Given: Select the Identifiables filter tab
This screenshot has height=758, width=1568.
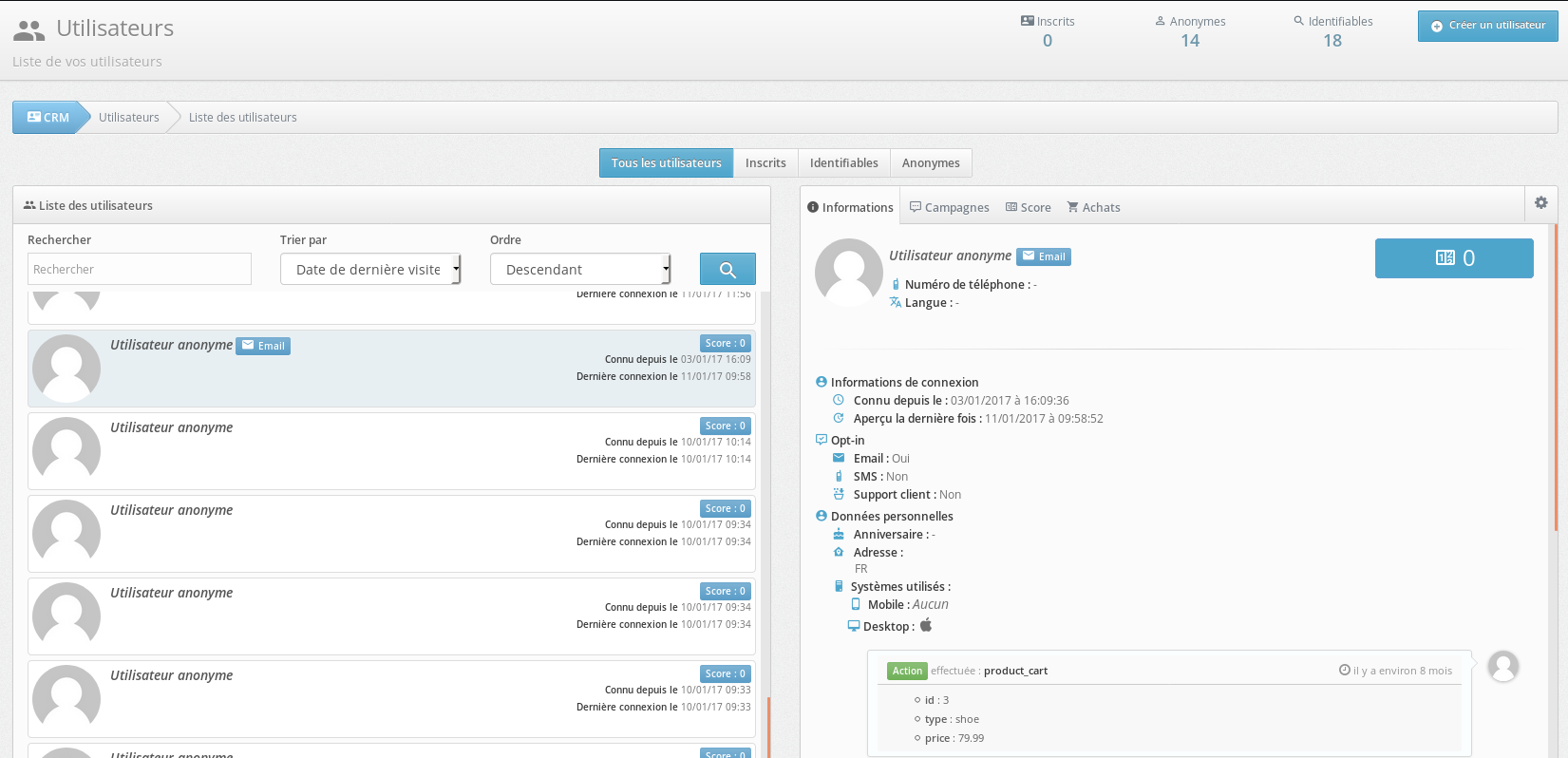Looking at the screenshot, I should (843, 163).
